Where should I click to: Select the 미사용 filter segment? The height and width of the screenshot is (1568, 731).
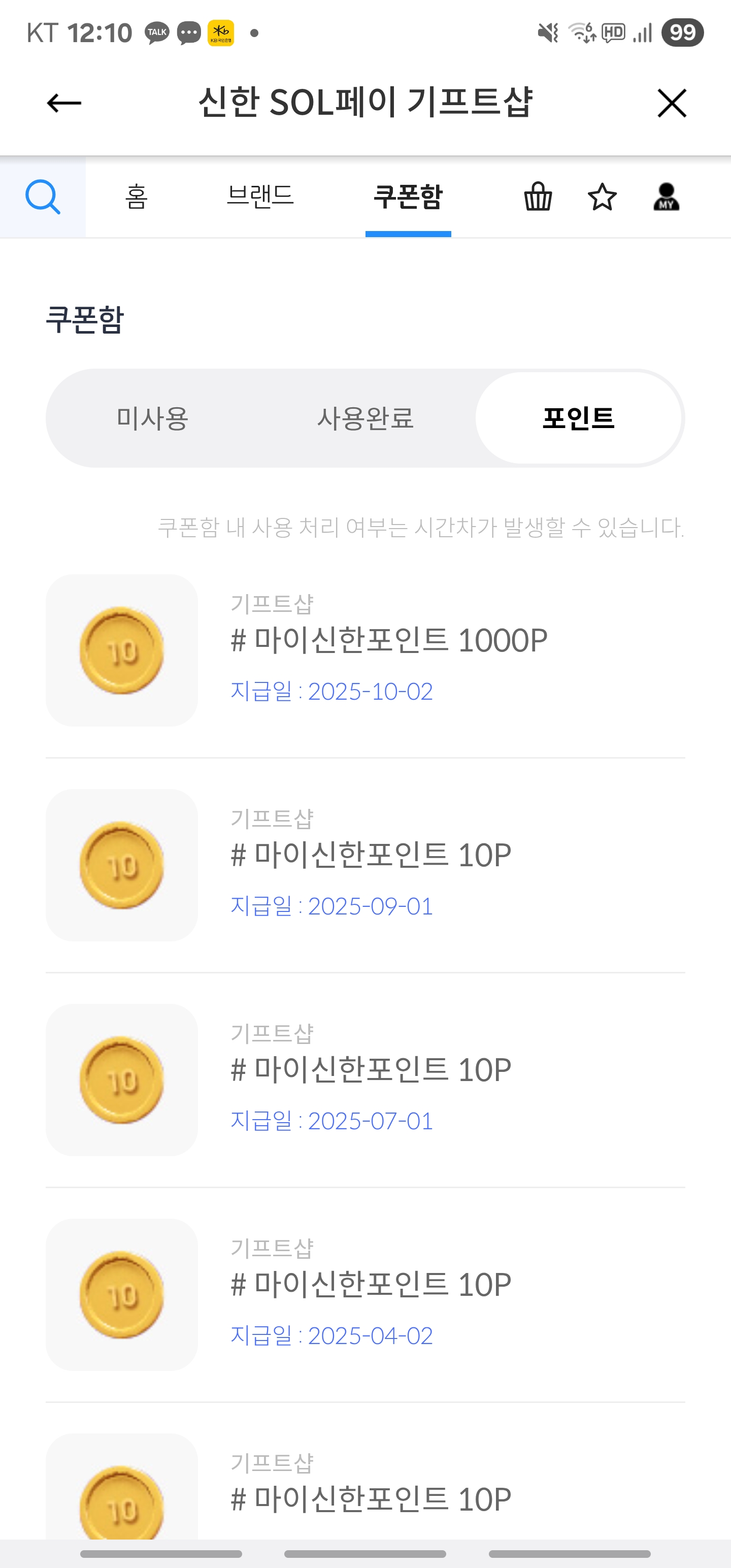[152, 418]
